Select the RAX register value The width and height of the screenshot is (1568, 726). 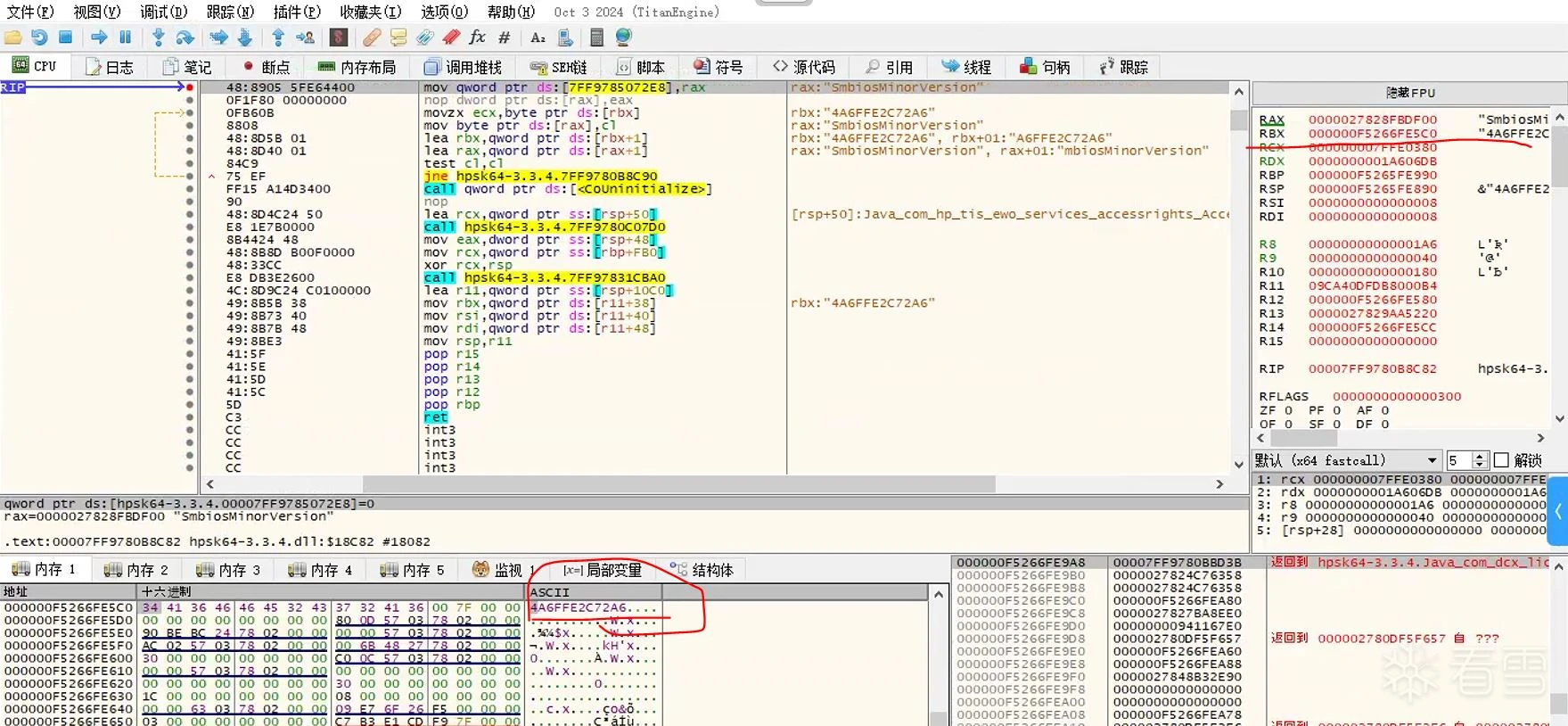pyautogui.click(x=1373, y=120)
